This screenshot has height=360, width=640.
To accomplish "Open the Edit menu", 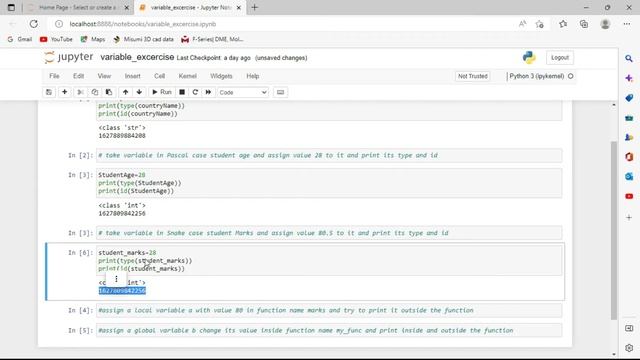I will (x=78, y=76).
